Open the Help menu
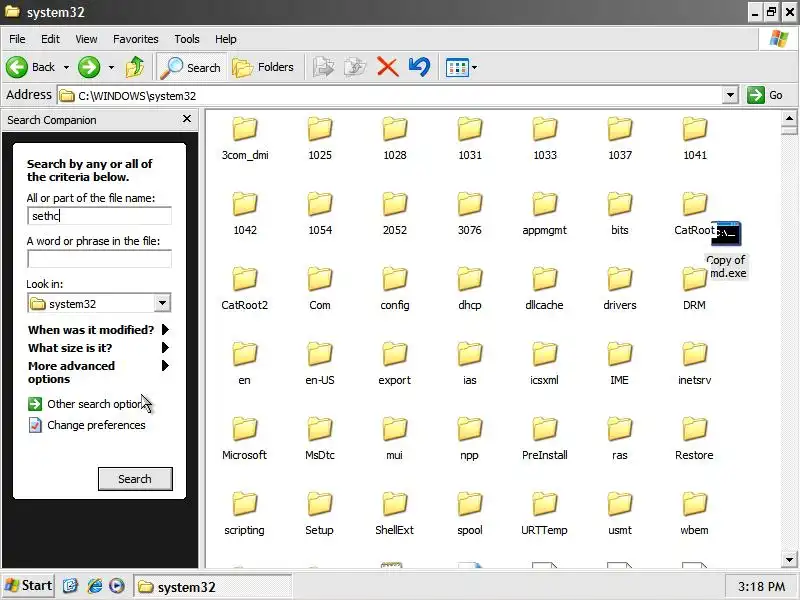The image size is (800, 600). (x=226, y=39)
